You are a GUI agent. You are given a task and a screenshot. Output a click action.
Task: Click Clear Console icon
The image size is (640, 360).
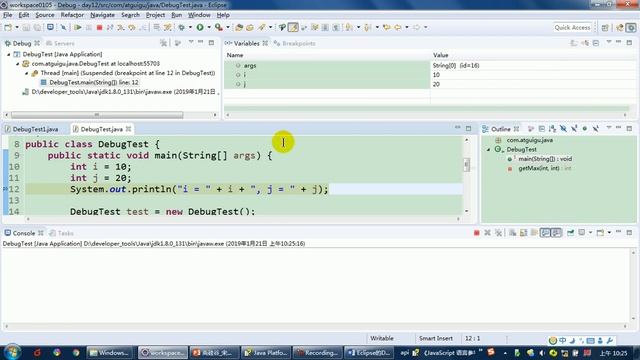[x=513, y=233]
